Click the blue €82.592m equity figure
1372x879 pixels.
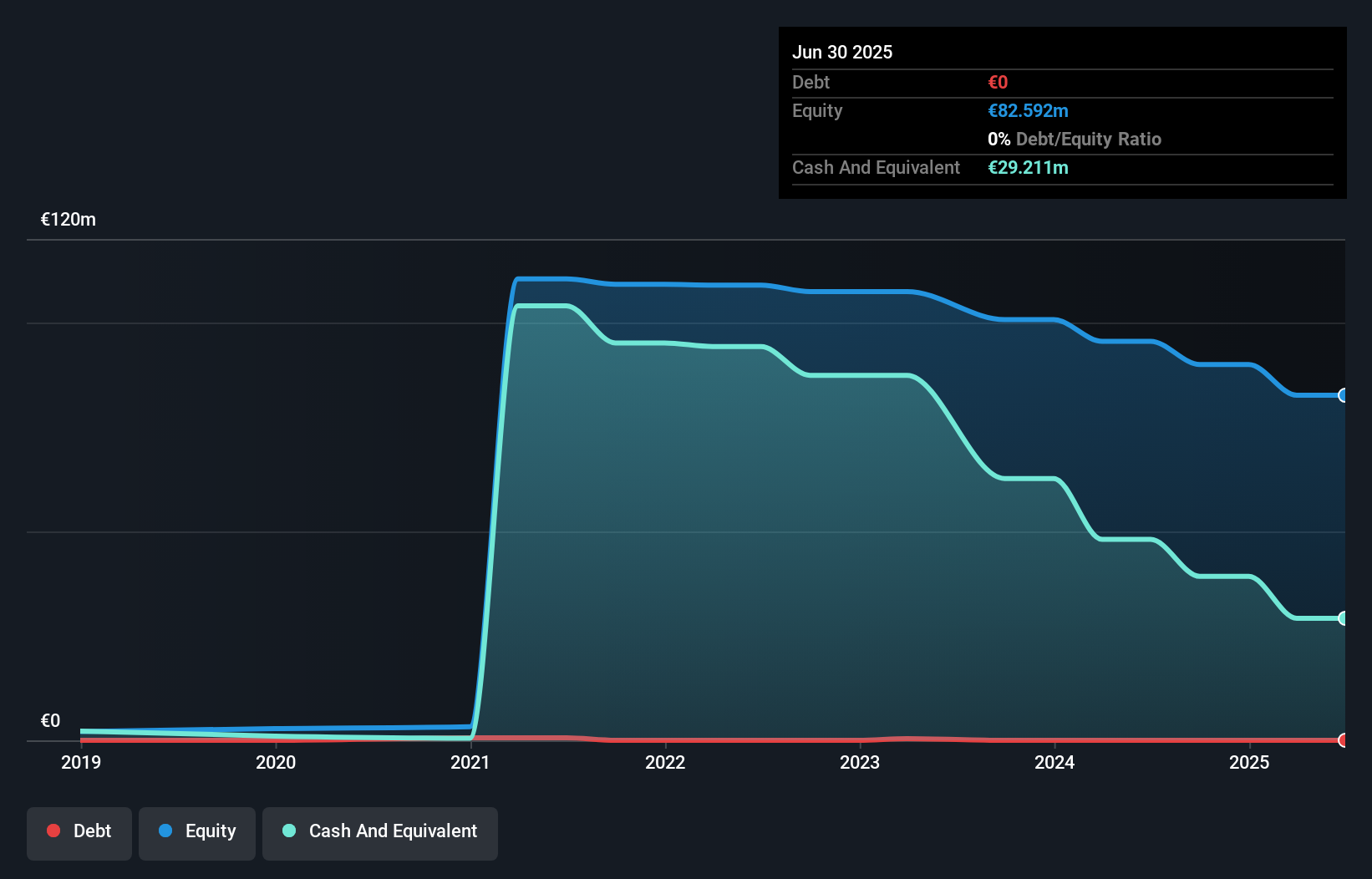[x=1028, y=110]
